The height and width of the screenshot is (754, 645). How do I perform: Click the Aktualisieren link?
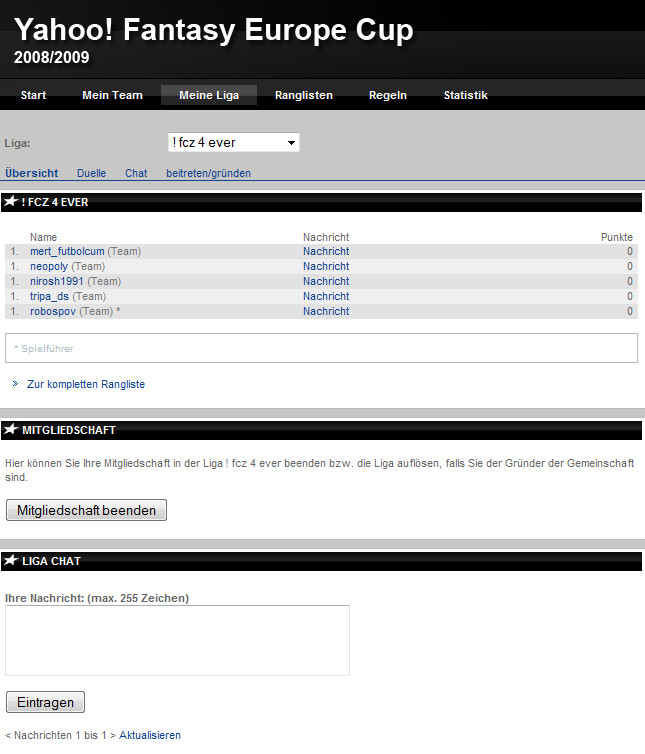(x=150, y=735)
